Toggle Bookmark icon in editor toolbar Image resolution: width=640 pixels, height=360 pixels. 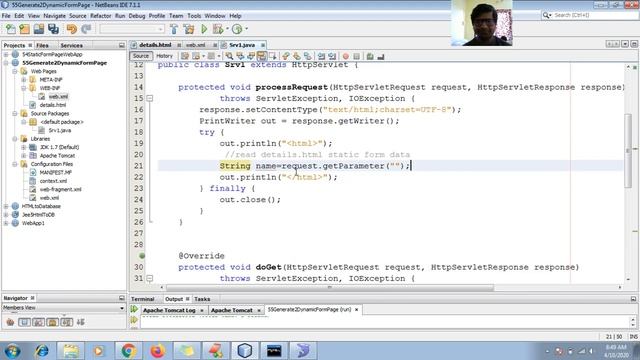(x=308, y=56)
